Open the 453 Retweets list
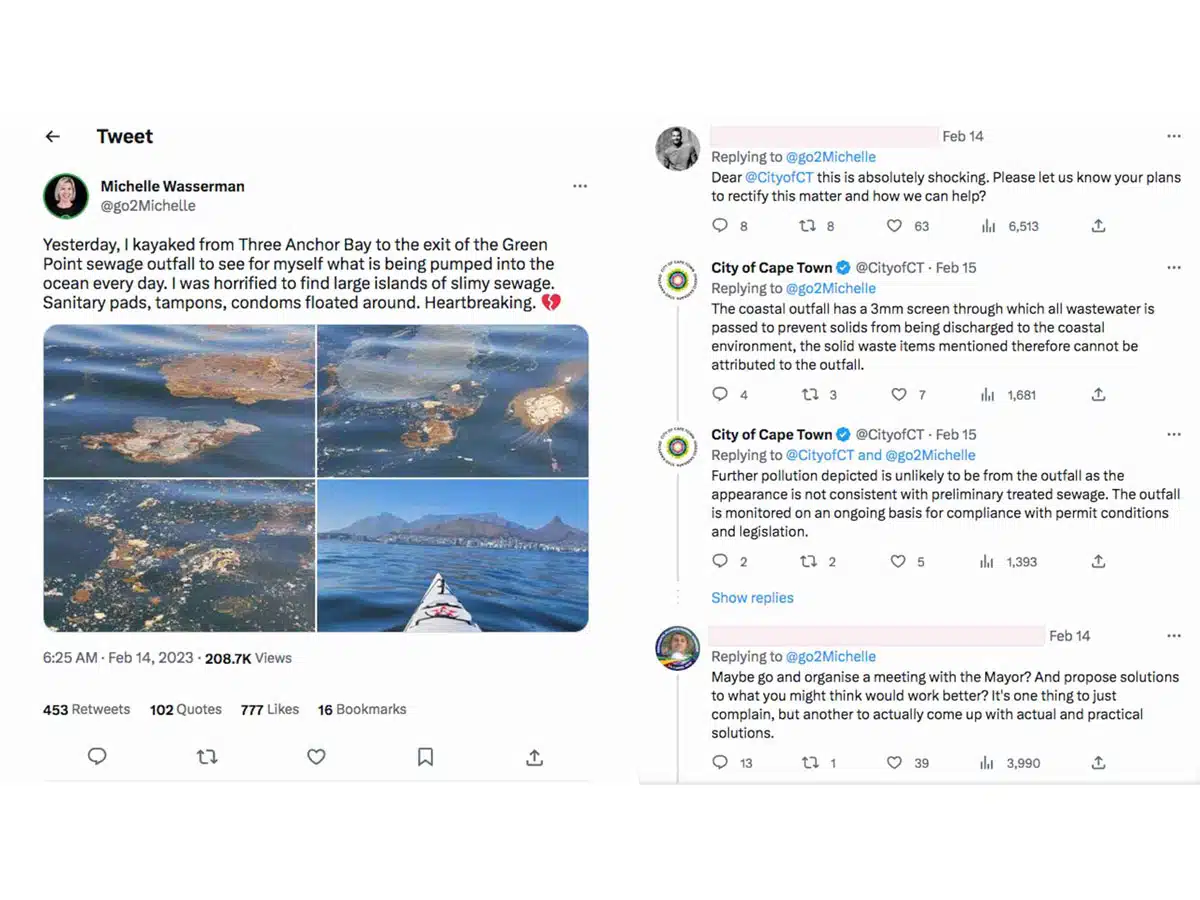1200x900 pixels. 86,709
